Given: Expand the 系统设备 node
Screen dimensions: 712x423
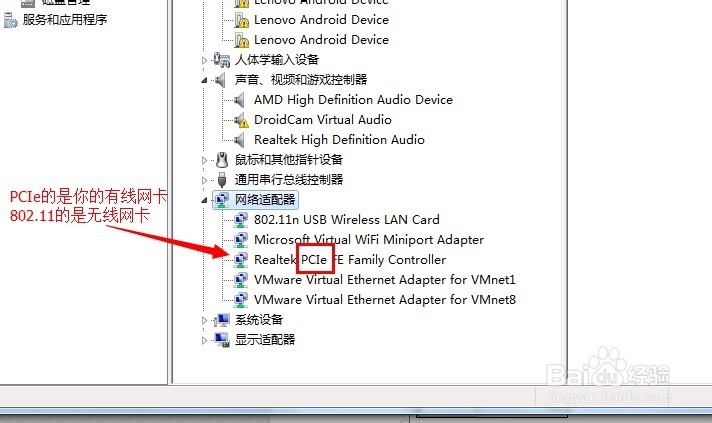Looking at the screenshot, I should point(204,320).
